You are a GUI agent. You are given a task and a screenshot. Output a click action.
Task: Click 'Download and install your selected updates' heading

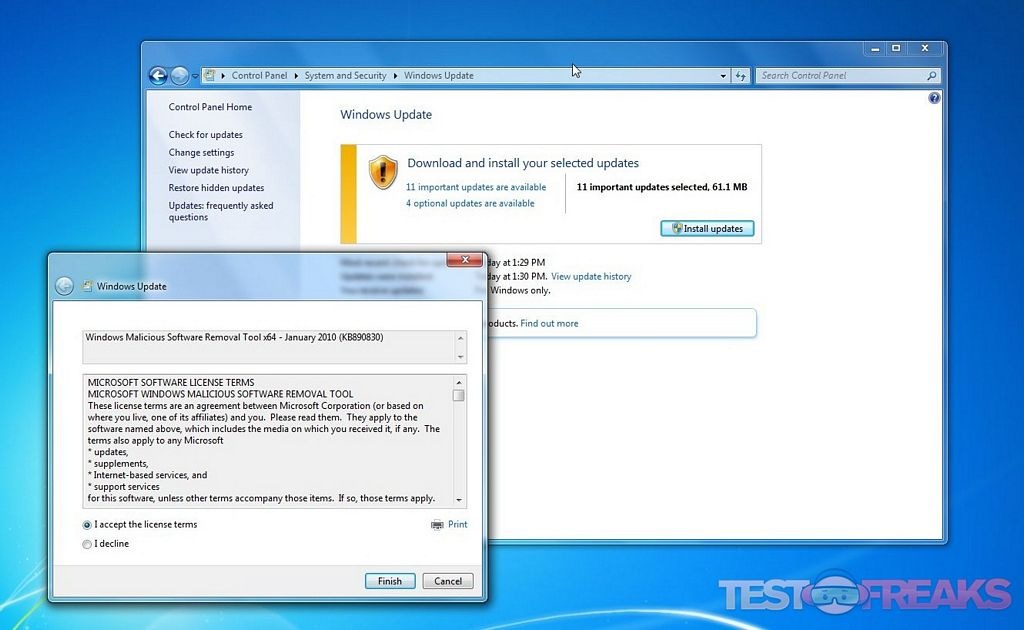click(x=523, y=163)
